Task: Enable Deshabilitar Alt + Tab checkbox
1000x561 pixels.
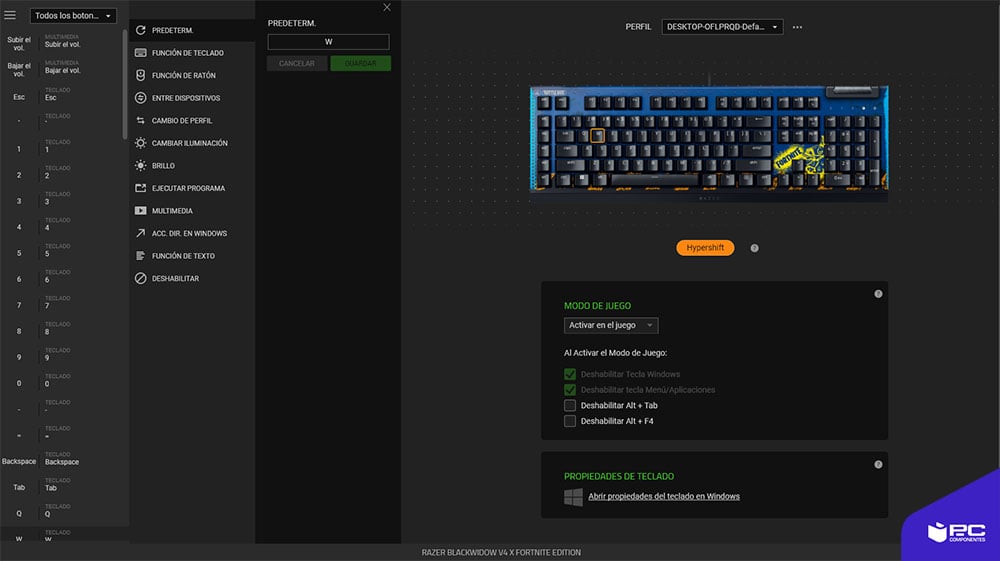Action: (x=570, y=405)
